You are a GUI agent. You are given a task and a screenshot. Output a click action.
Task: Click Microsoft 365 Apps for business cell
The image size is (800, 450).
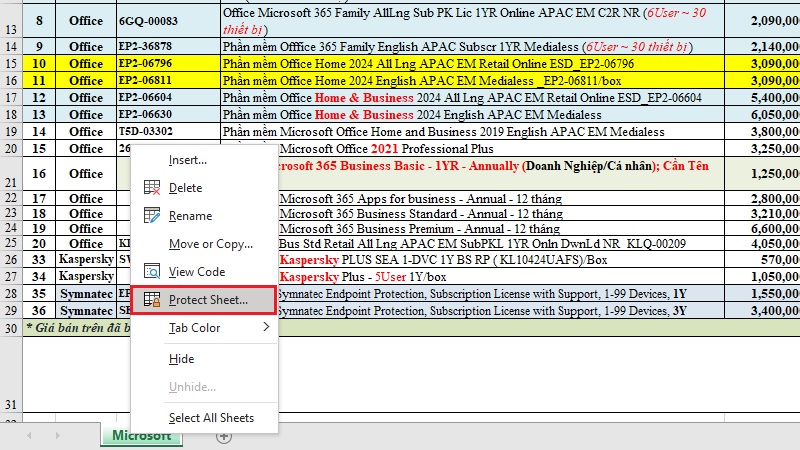coord(501,198)
